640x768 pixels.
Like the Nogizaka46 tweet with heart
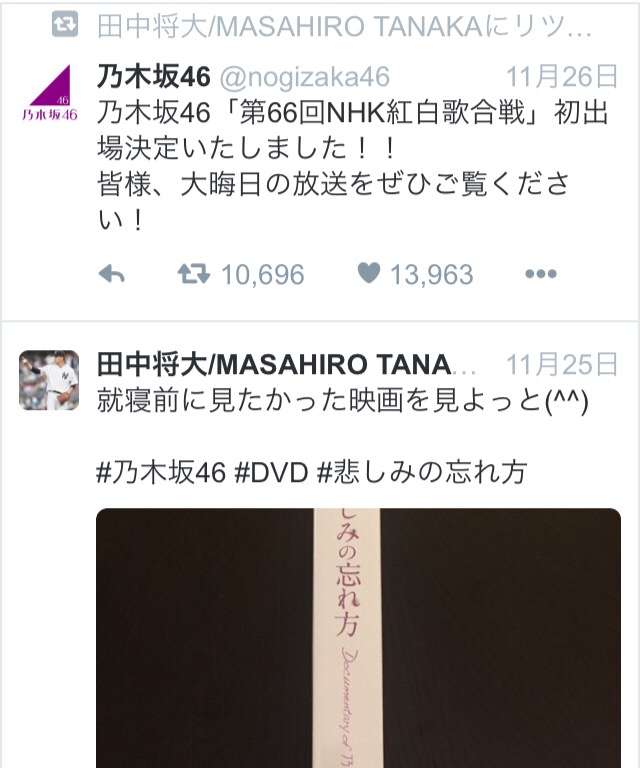point(369,273)
